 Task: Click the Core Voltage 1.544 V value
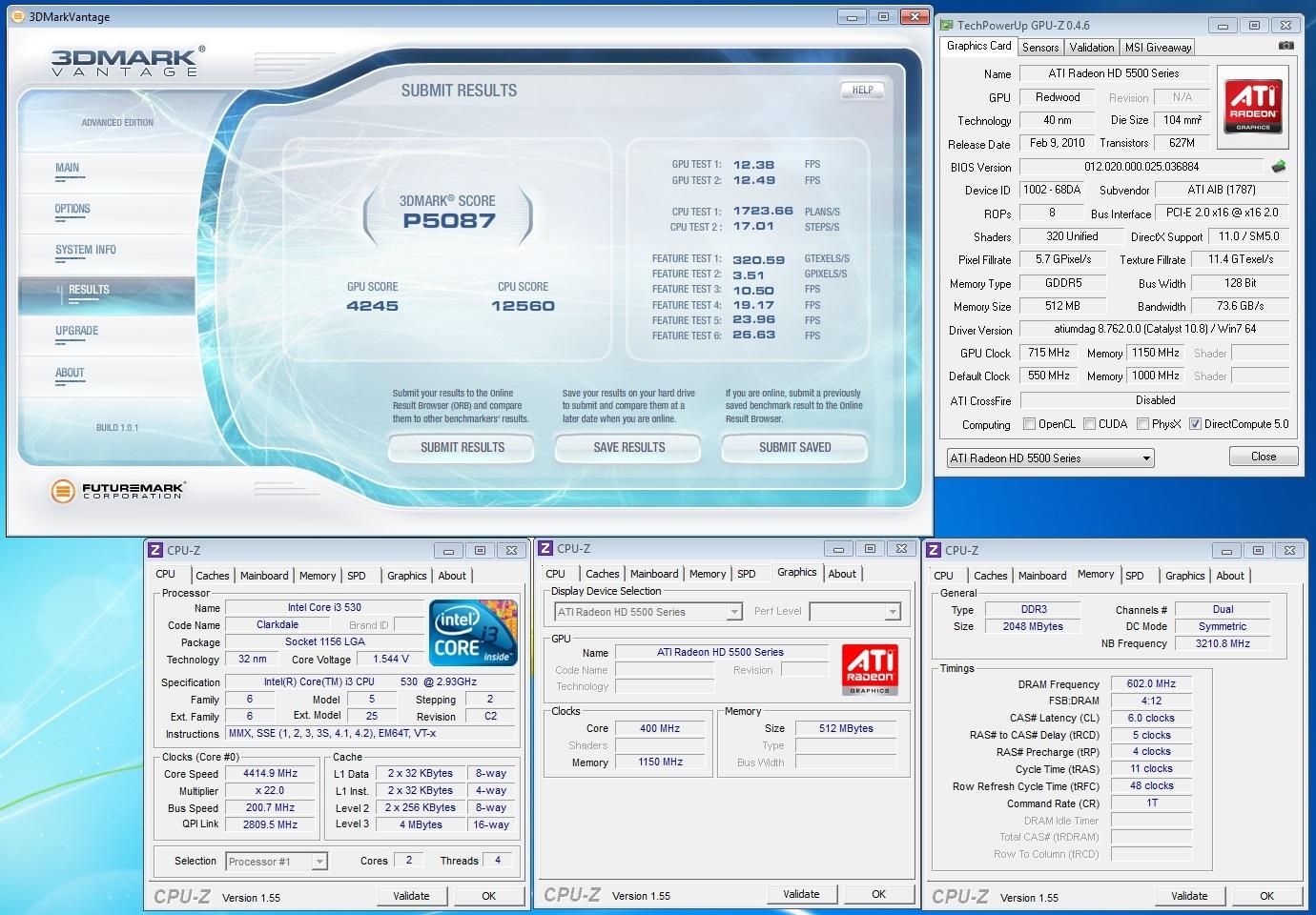point(391,659)
